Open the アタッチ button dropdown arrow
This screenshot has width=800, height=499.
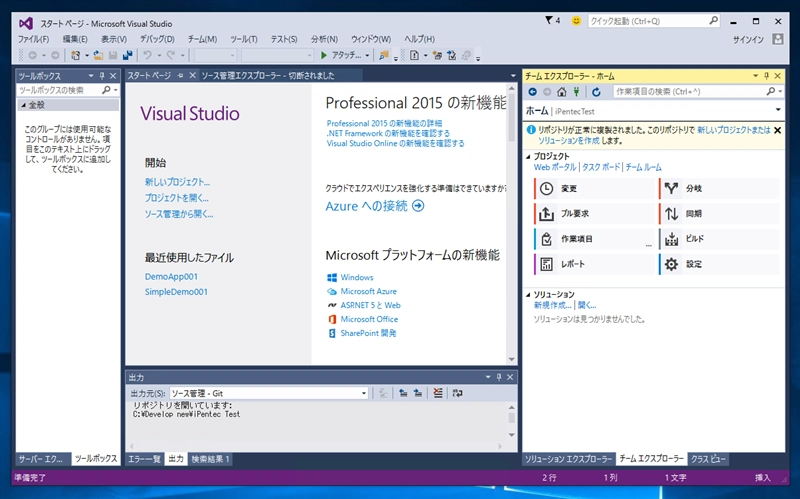(367, 55)
